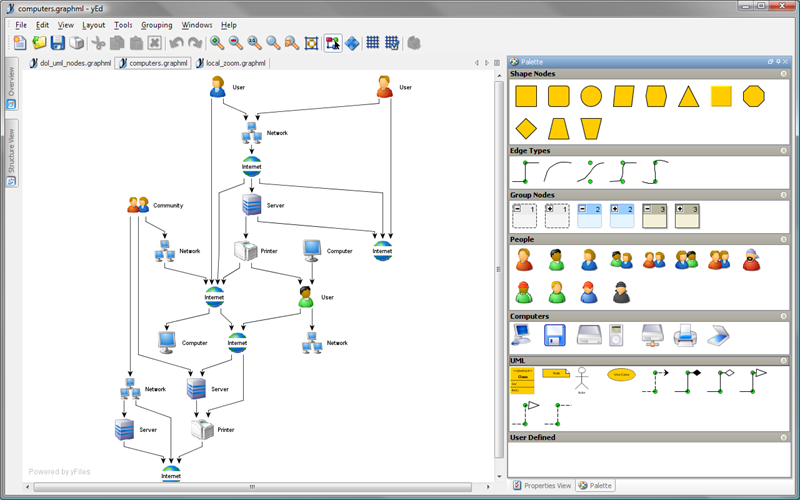Click the Cut scissors icon

(98, 43)
